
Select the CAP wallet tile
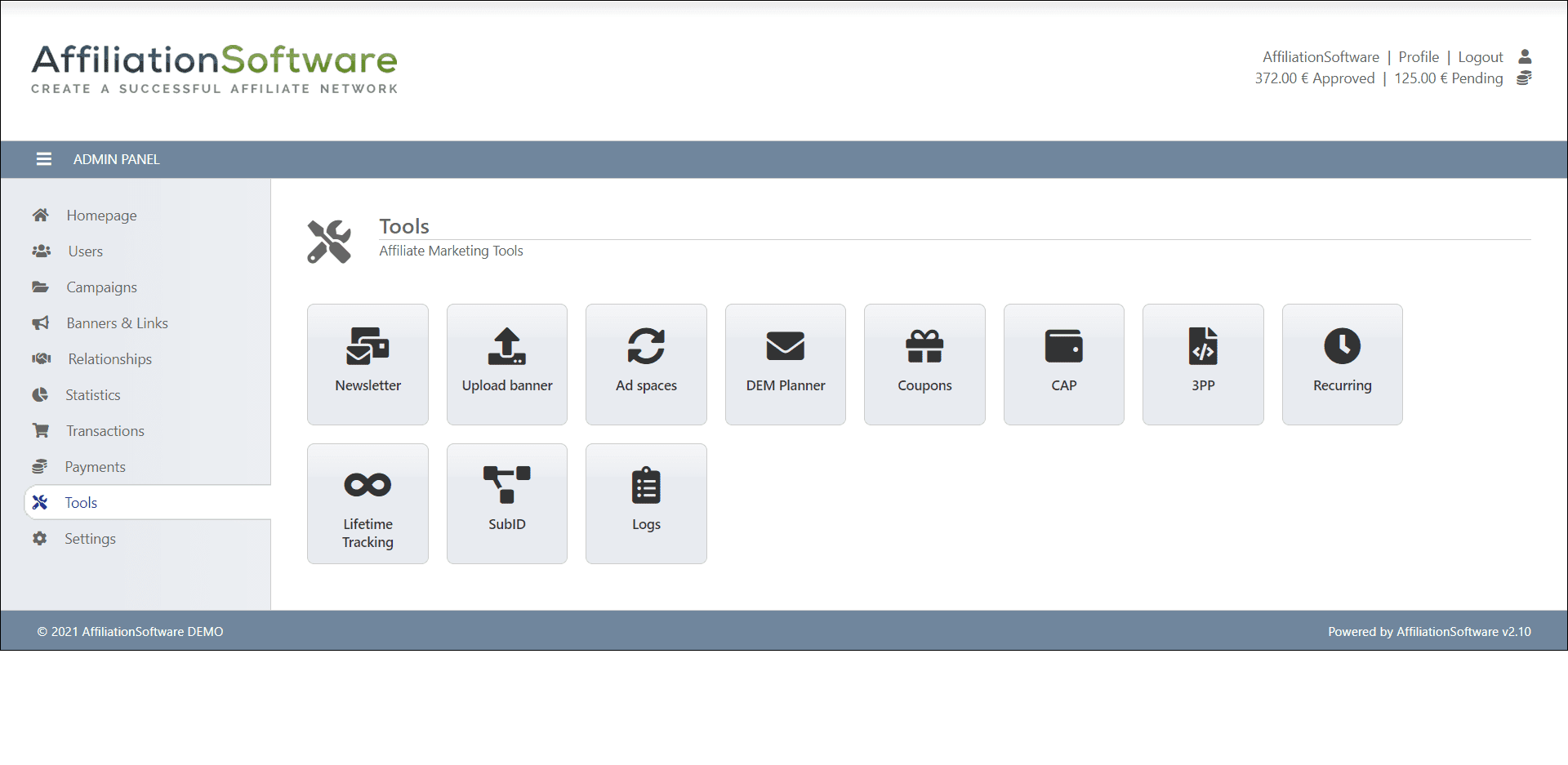point(1063,364)
